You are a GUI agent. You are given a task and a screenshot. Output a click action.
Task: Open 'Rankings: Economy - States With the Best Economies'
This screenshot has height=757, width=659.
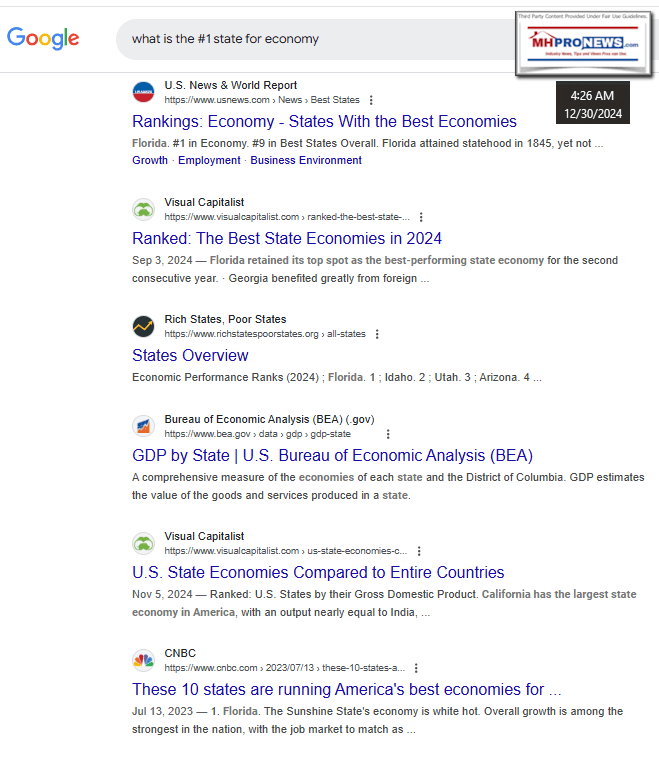324,122
